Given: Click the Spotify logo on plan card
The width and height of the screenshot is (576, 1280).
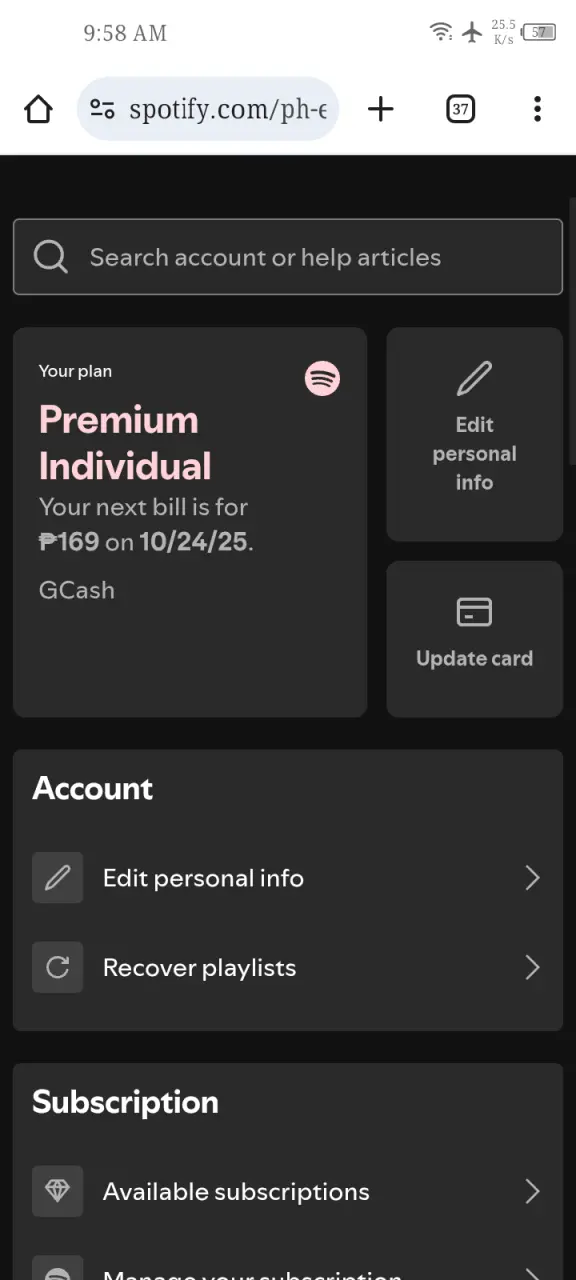Looking at the screenshot, I should [322, 379].
